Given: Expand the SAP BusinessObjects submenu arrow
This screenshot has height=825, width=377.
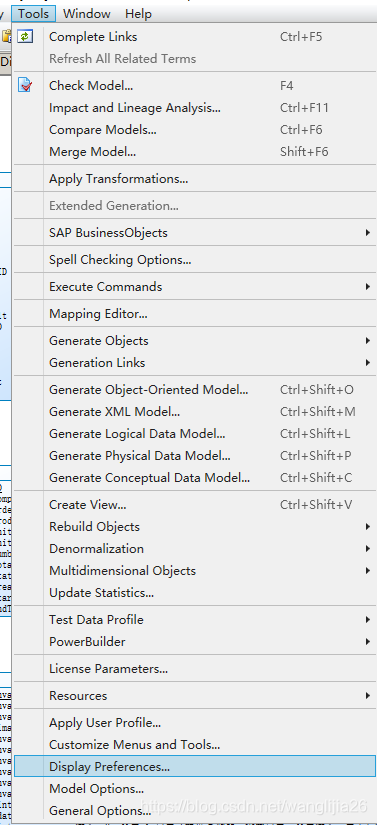Looking at the screenshot, I should pyautogui.click(x=368, y=233).
